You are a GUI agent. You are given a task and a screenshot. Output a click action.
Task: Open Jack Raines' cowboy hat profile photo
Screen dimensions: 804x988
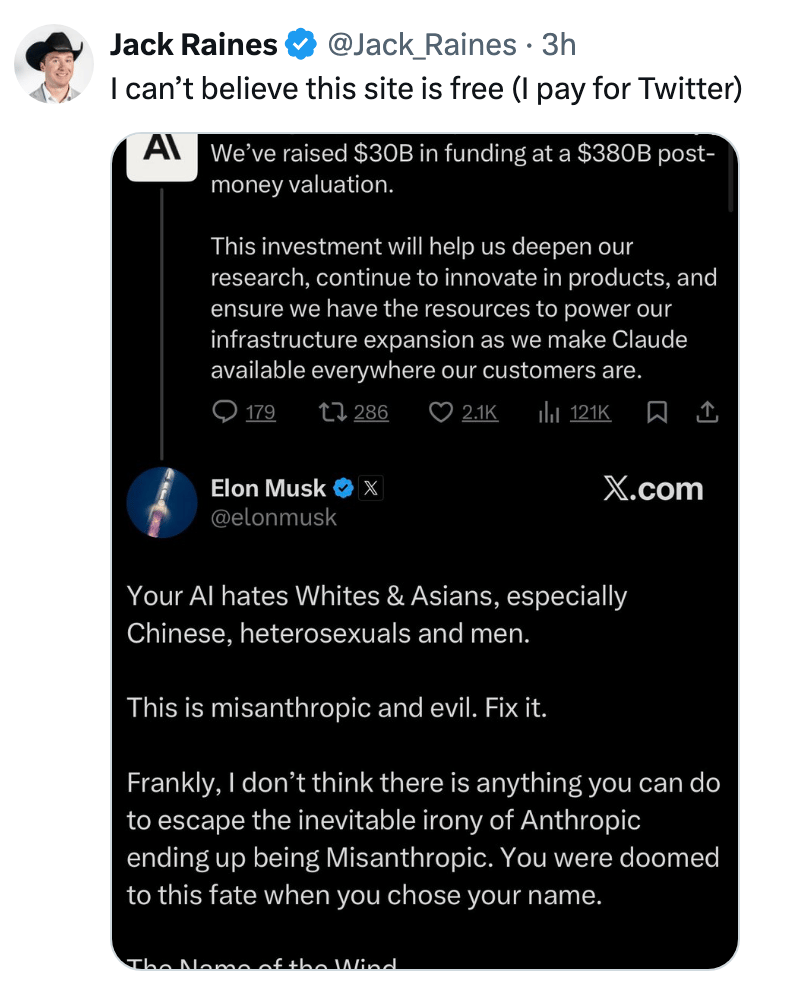54,65
